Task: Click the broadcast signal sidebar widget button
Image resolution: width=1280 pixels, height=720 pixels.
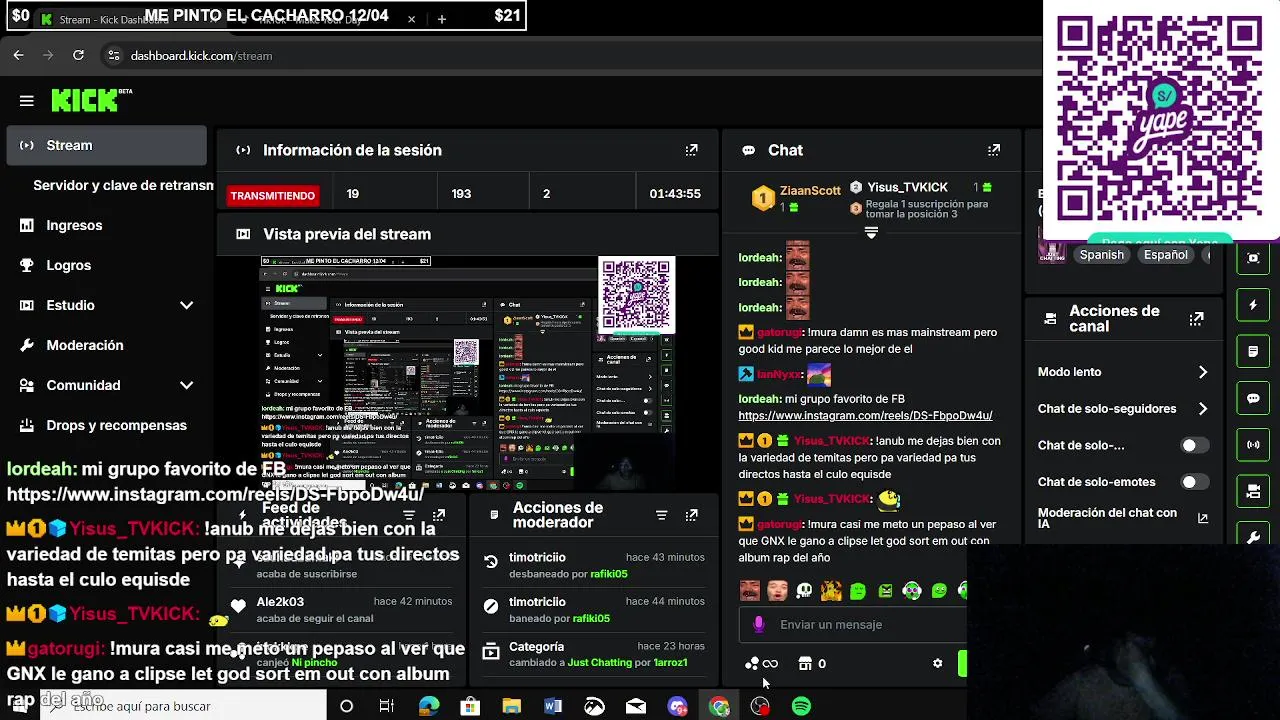Action: pyautogui.click(x=1253, y=444)
